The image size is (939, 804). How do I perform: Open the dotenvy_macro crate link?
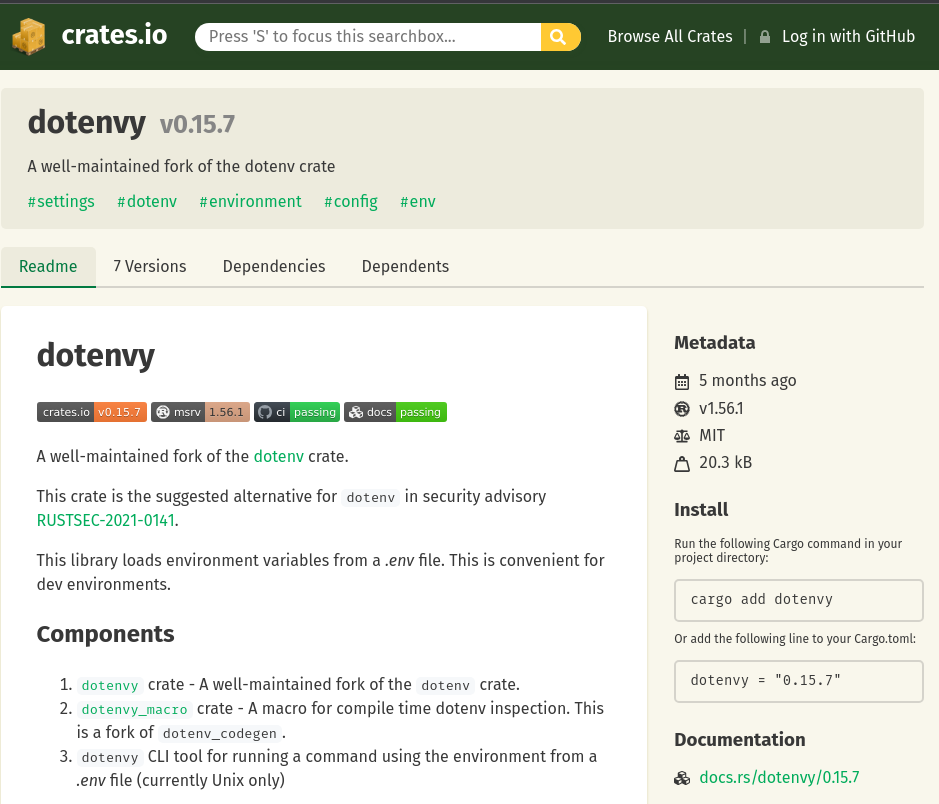click(x=134, y=709)
